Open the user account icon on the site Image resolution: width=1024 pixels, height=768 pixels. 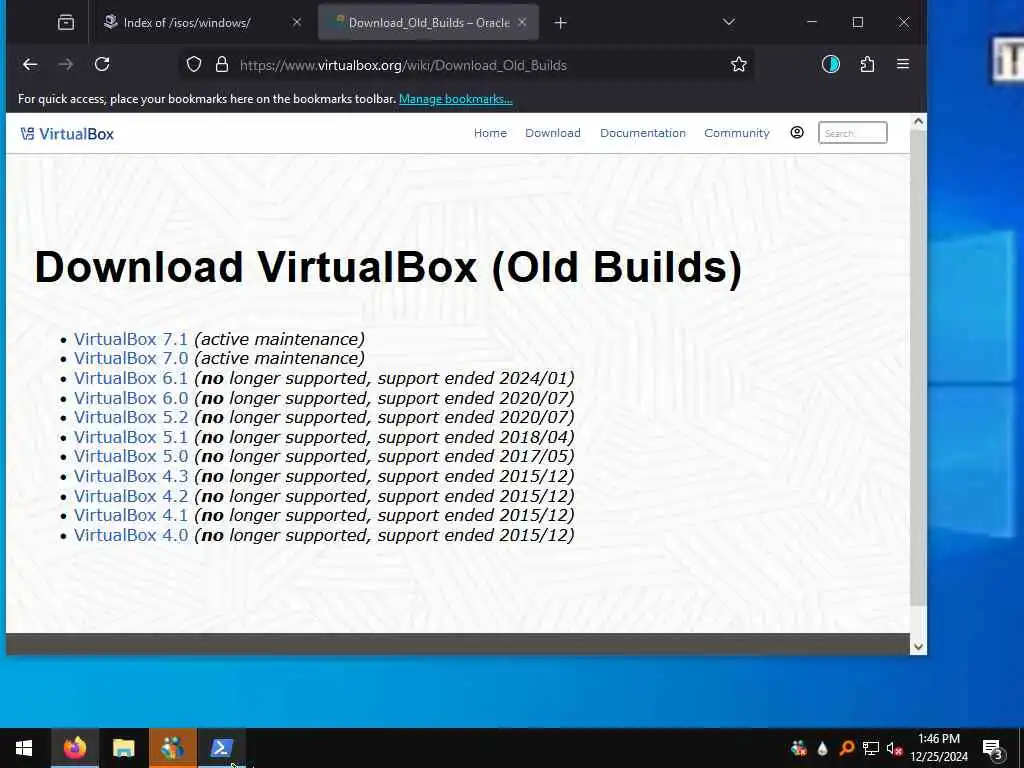(797, 133)
